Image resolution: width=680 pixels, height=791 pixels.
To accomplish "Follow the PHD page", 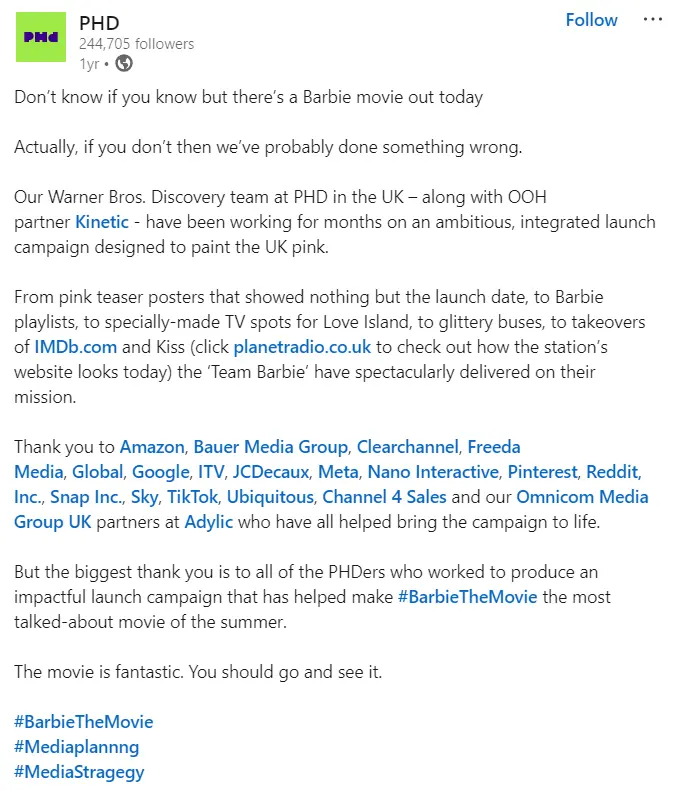I will [591, 20].
